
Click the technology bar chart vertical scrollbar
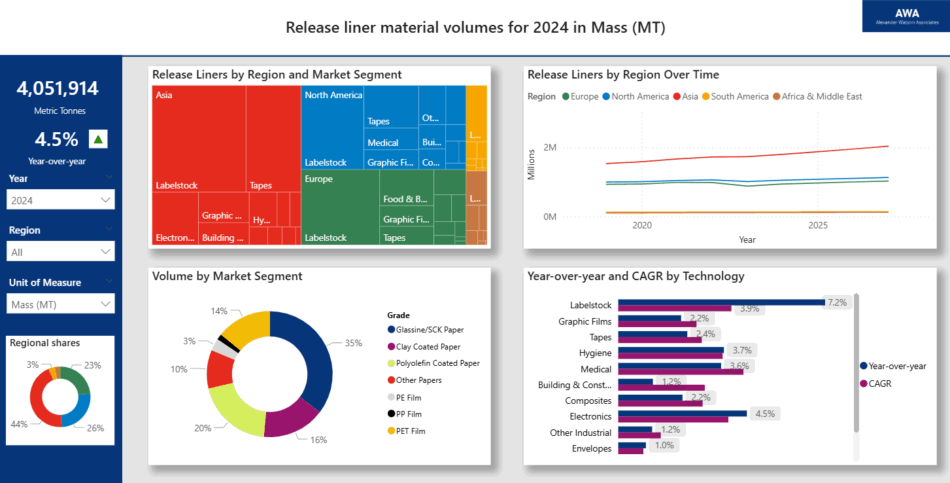pos(857,360)
